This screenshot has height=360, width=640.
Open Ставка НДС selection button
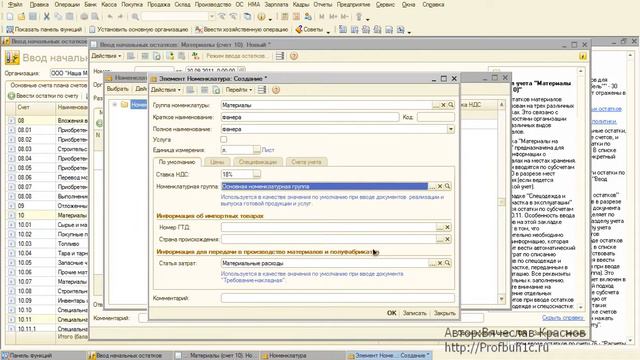[256, 174]
